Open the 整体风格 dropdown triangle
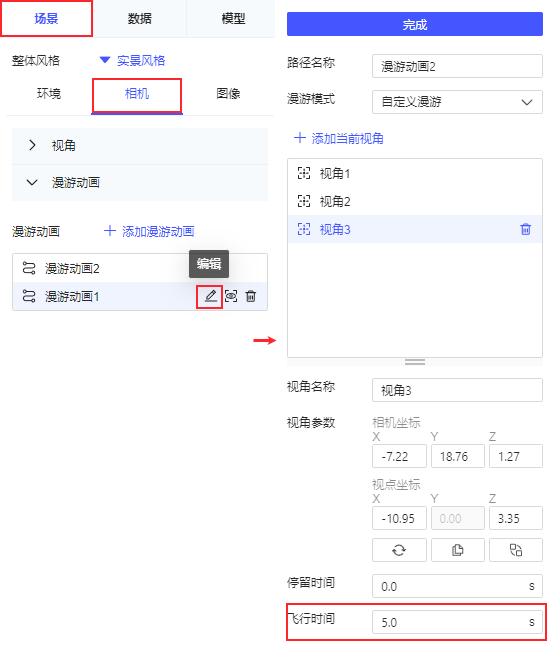Screen dimensions: 553x652 pyautogui.click(x=105, y=60)
